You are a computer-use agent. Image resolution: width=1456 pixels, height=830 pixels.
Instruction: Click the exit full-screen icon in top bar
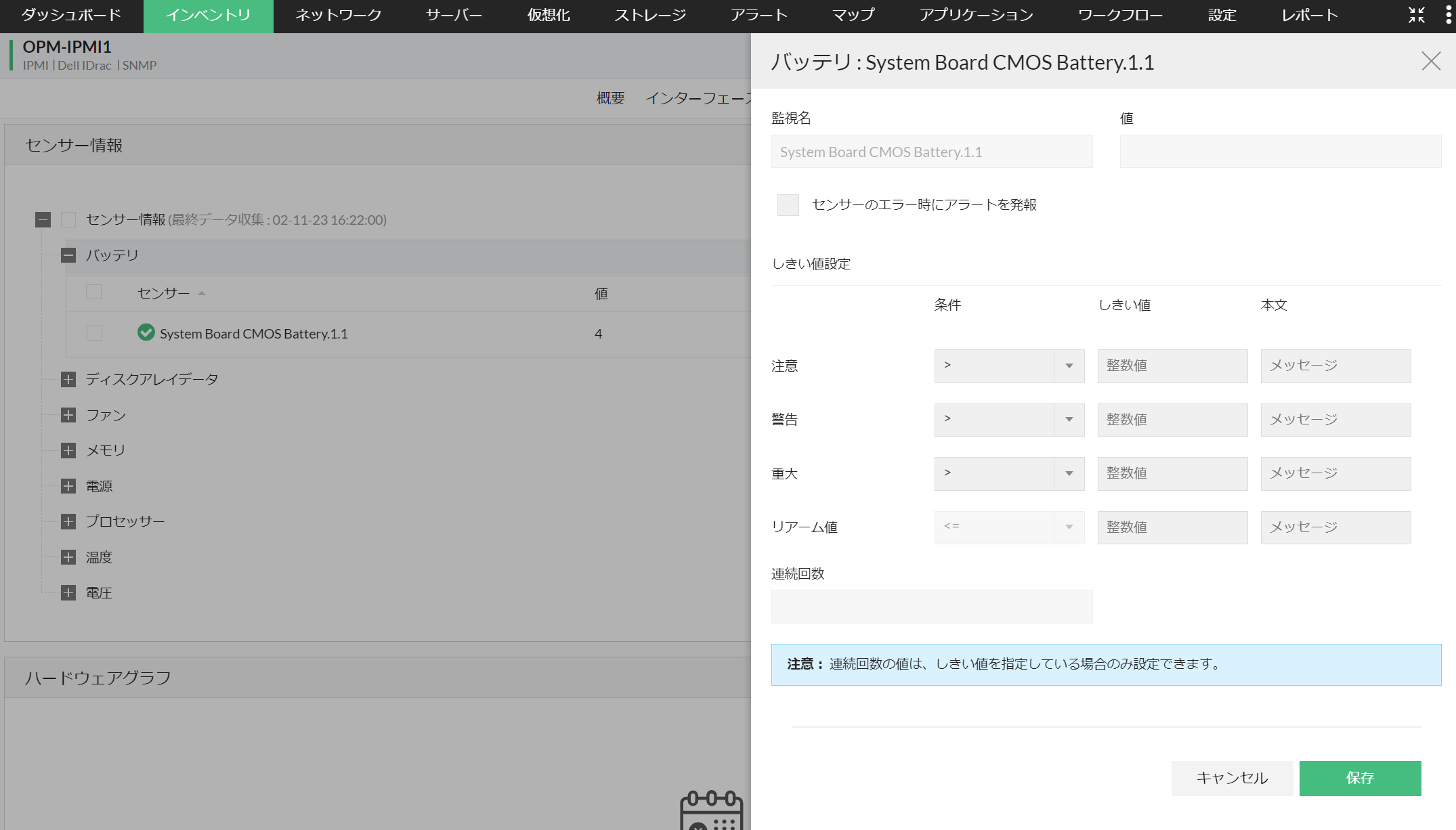click(1416, 14)
